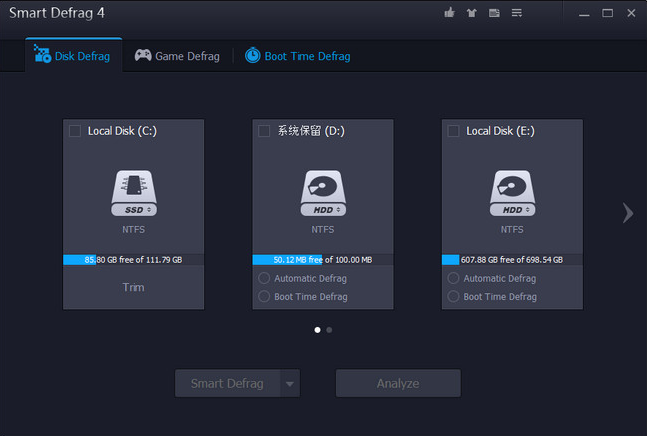Click the Disk Defrag tab icon
647x436 pixels.
[43, 54]
